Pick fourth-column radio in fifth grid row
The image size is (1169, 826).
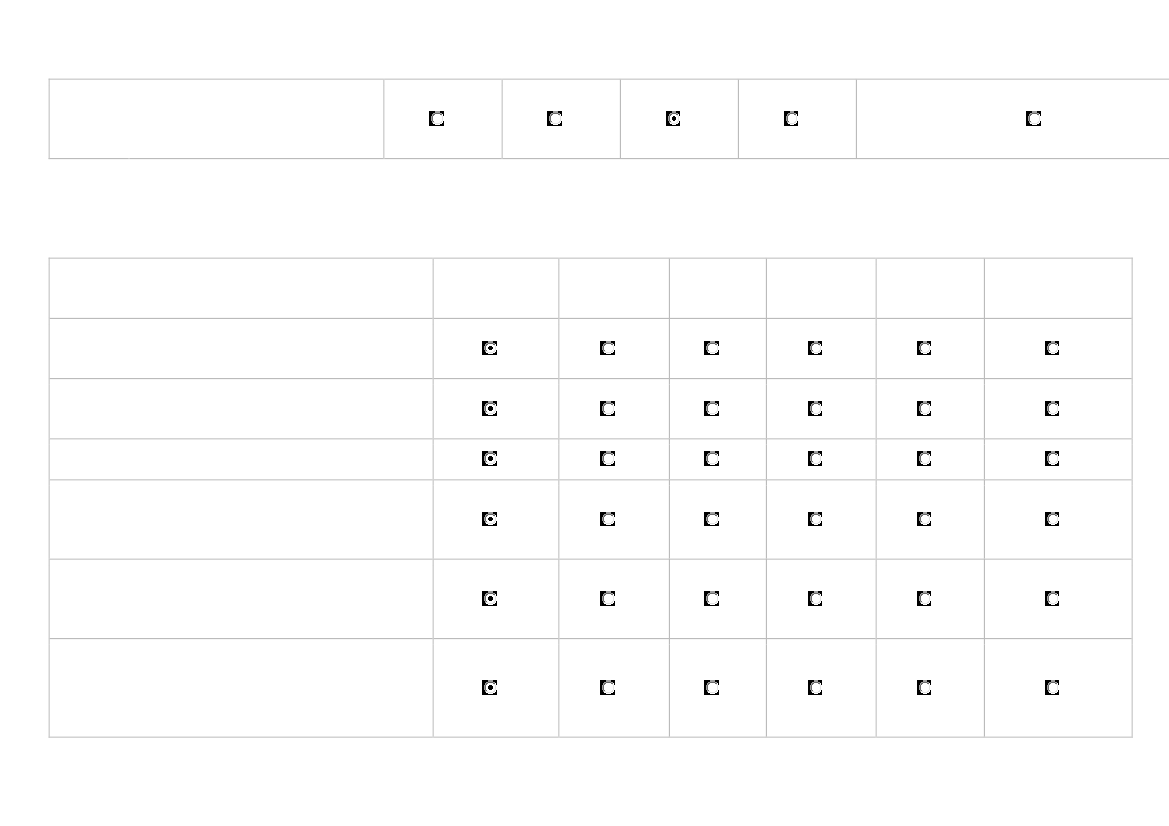816,599
